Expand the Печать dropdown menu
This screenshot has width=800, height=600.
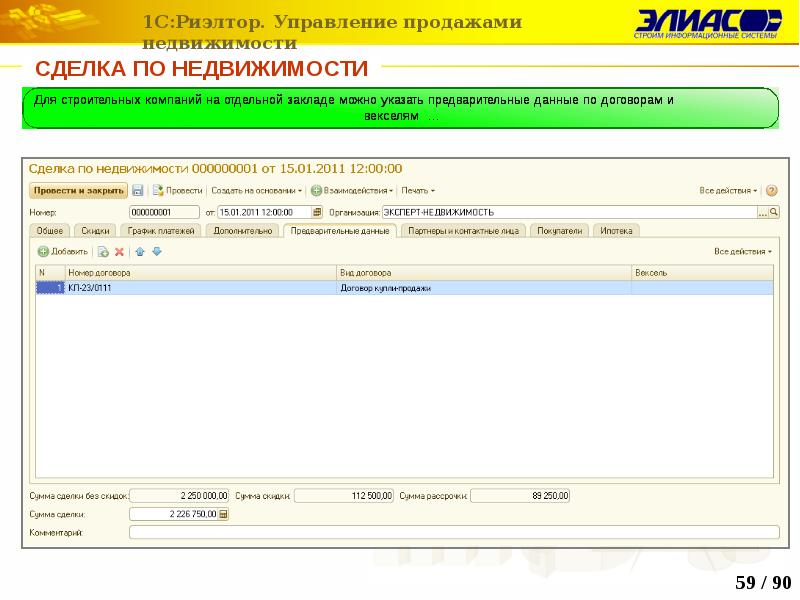(417, 190)
